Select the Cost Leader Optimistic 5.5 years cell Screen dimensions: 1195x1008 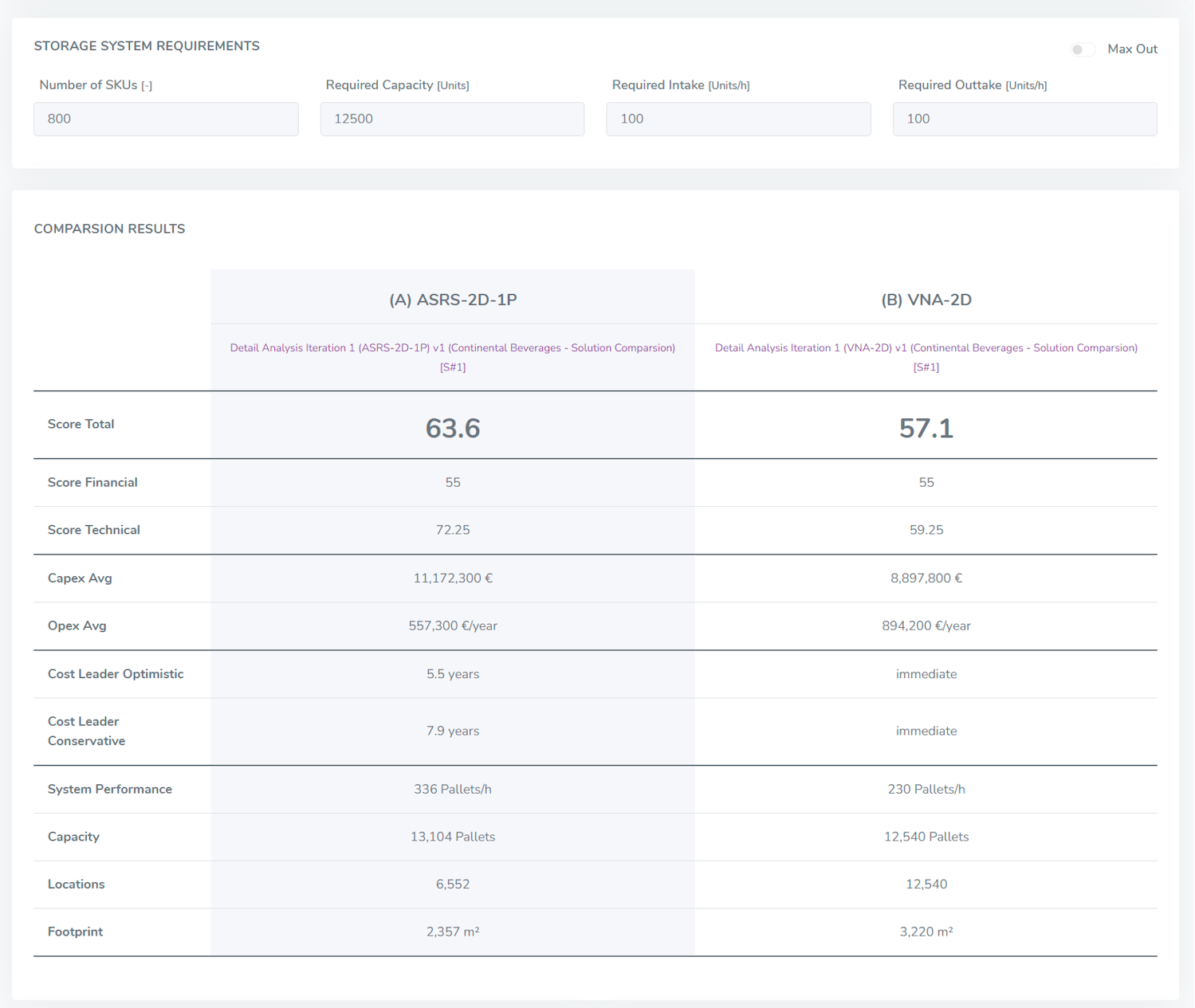click(452, 673)
